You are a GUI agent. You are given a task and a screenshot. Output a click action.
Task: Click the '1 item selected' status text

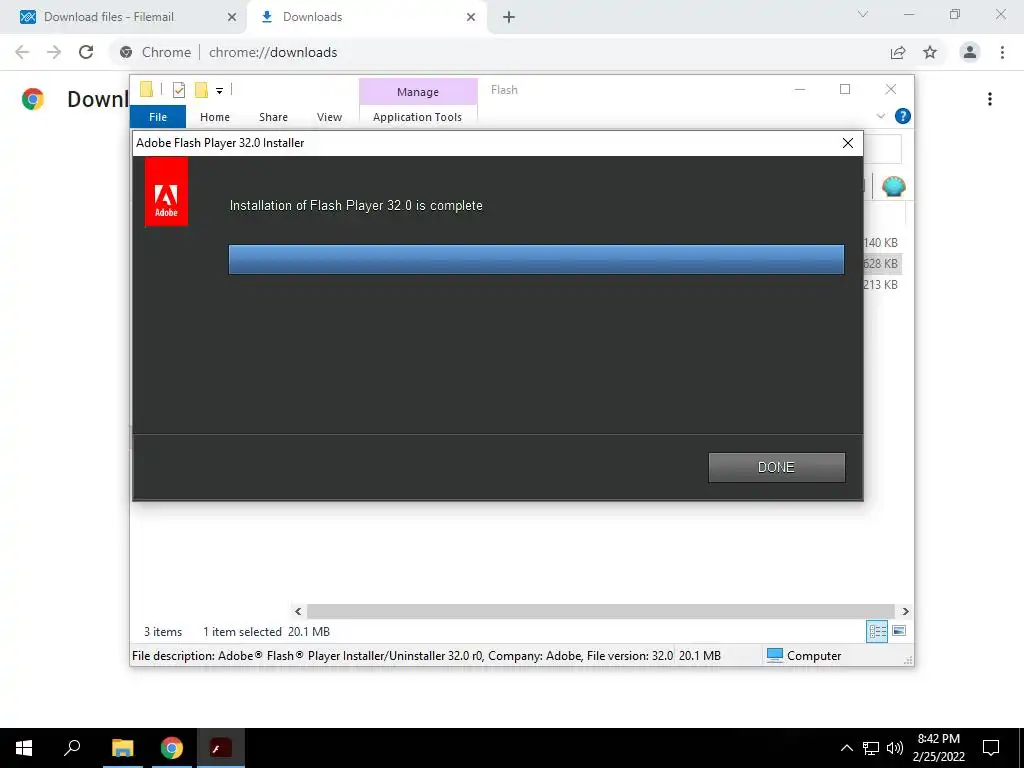click(x=242, y=632)
